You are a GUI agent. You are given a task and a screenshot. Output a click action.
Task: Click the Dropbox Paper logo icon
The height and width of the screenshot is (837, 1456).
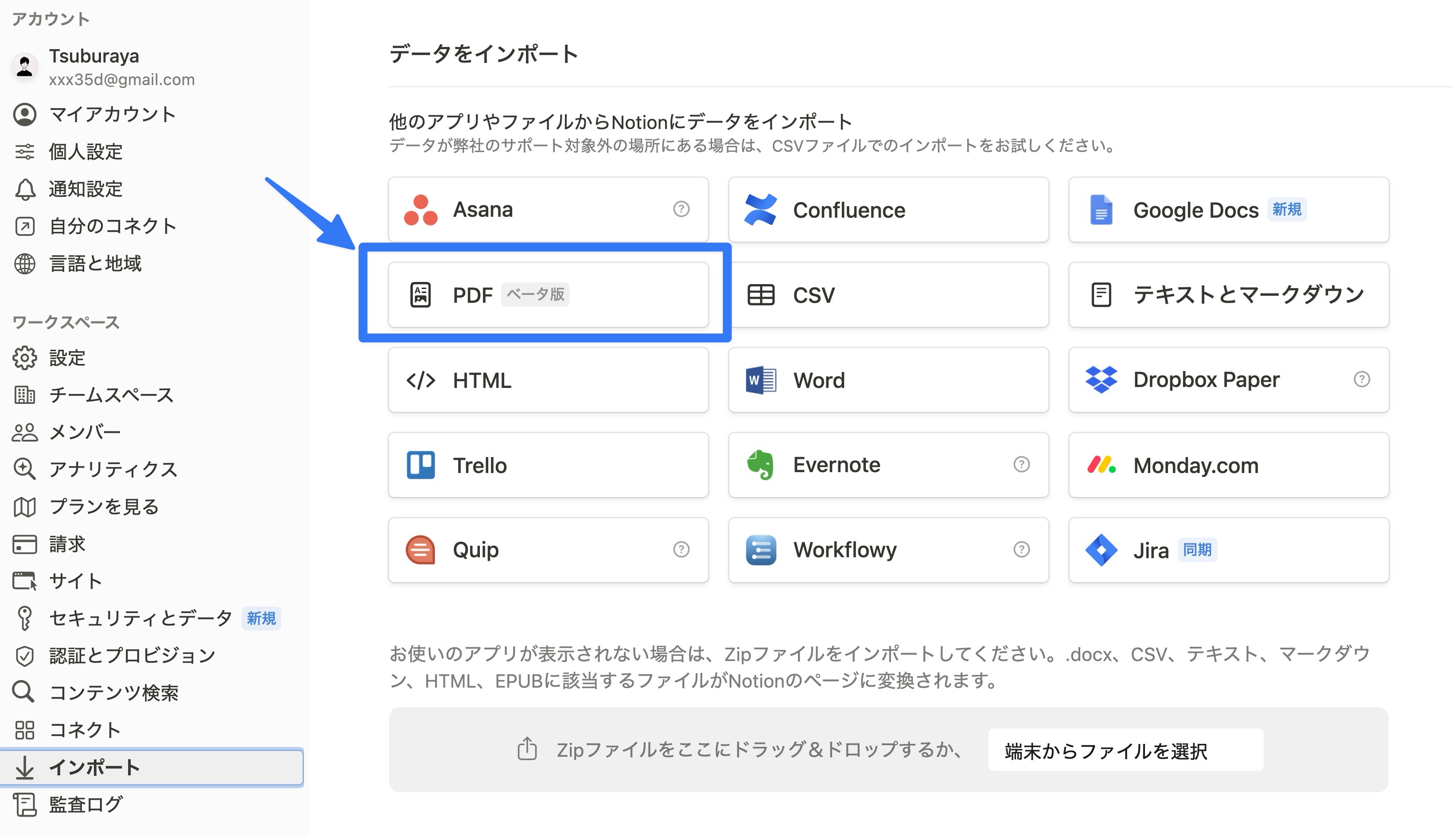point(1101,379)
